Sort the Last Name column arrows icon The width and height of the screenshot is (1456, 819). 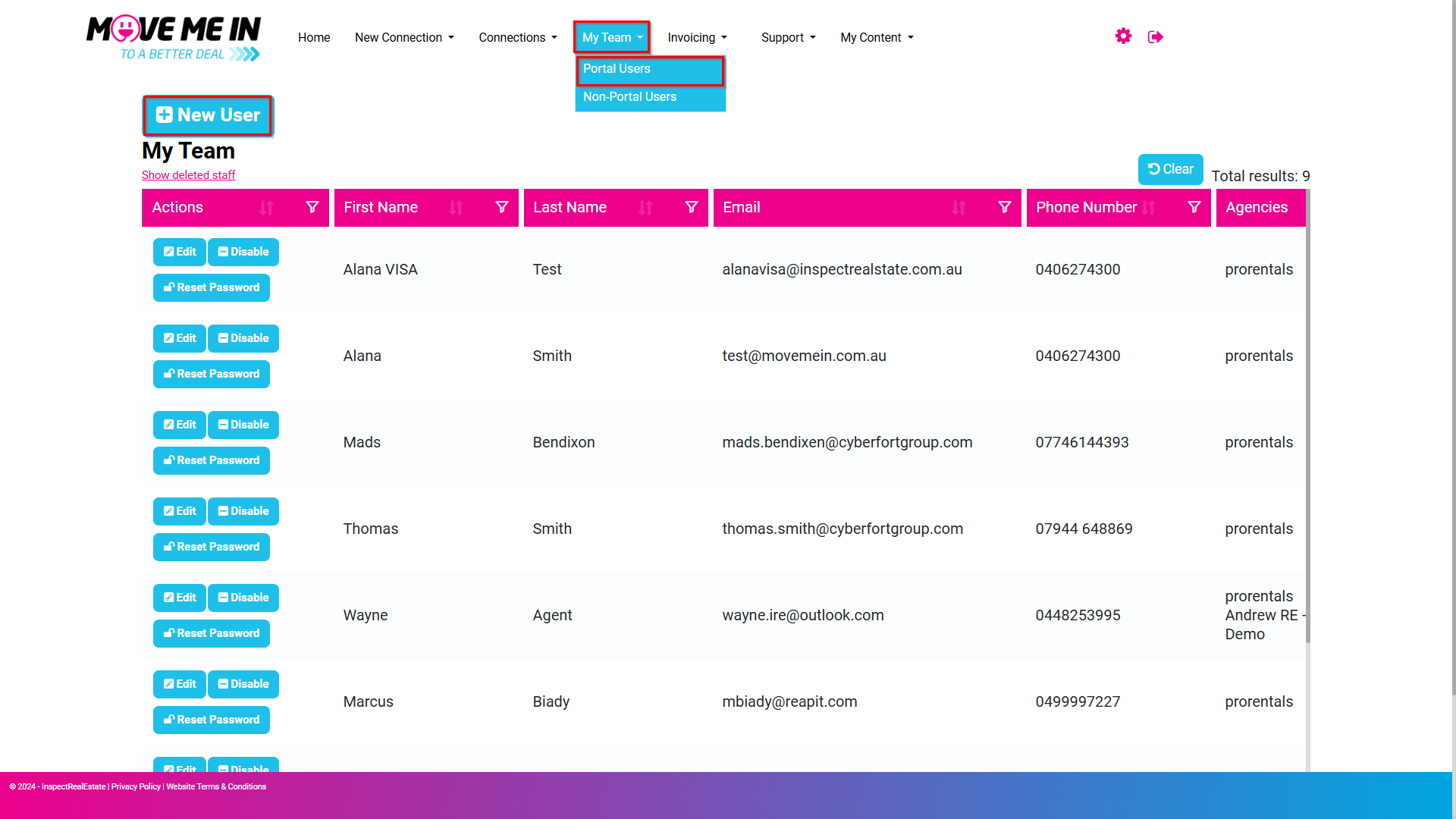pos(645,208)
